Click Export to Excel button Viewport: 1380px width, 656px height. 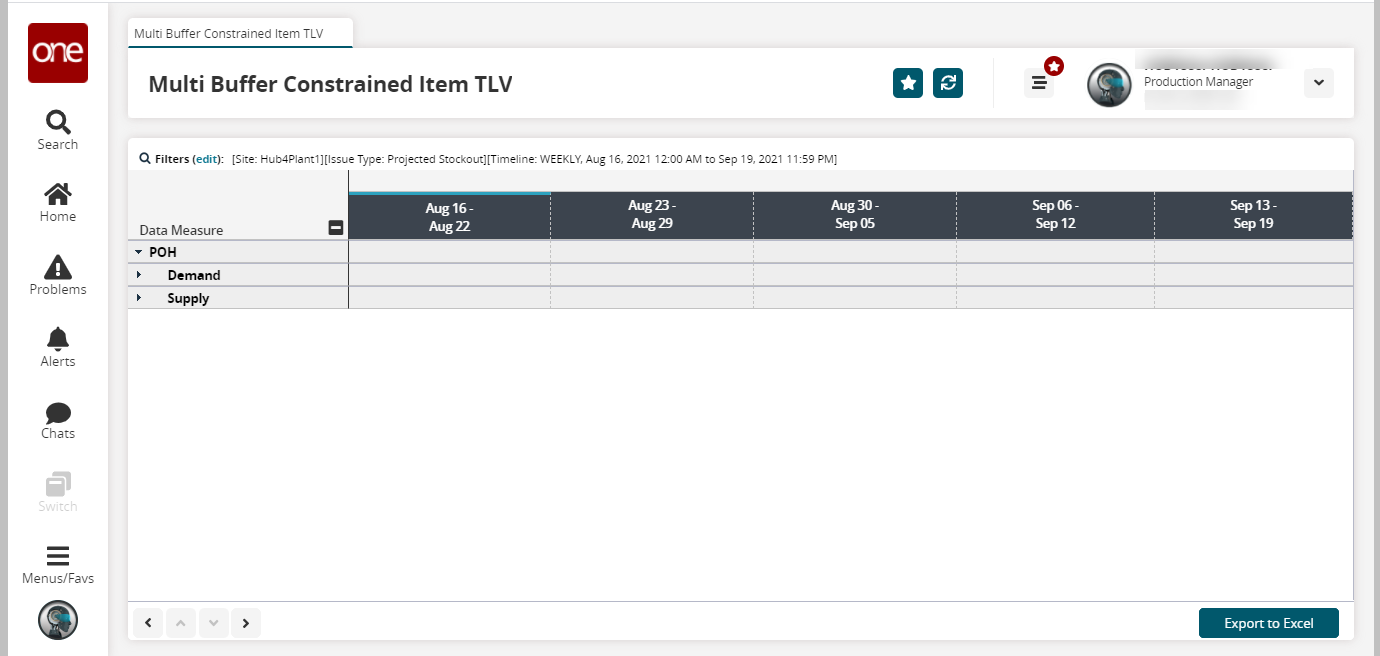click(x=1269, y=623)
